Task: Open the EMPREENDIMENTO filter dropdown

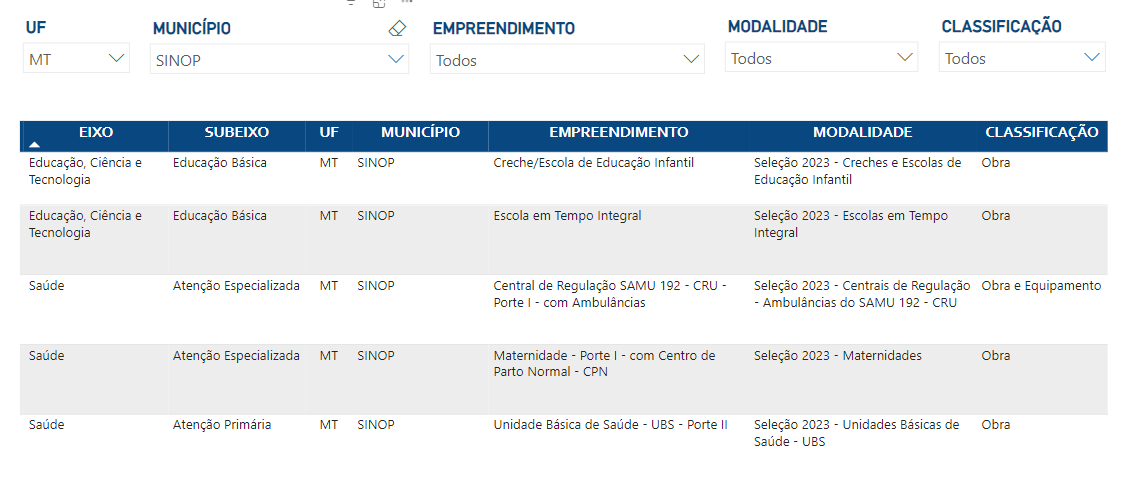Action: tap(567, 61)
